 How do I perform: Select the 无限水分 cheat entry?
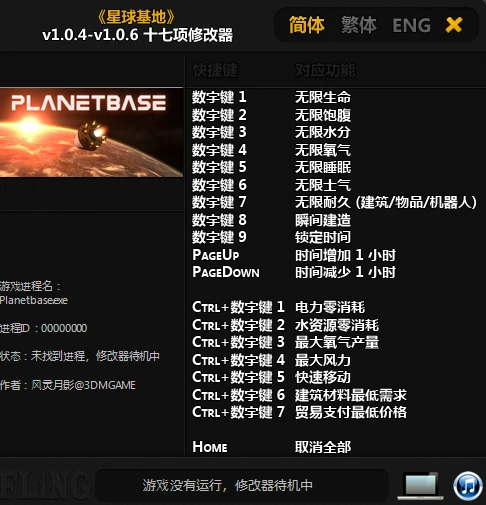click(323, 132)
